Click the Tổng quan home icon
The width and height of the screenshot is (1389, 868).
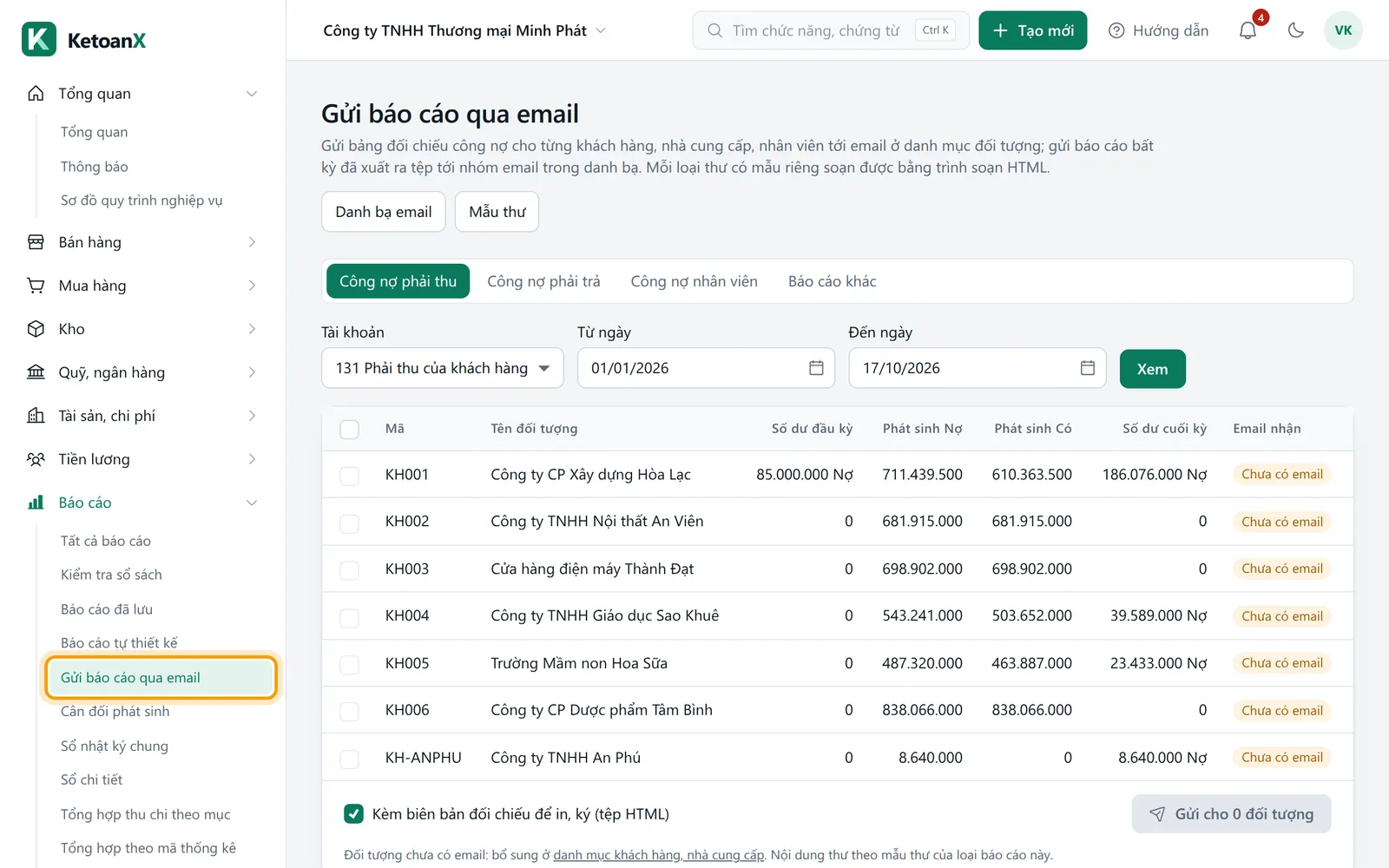coord(36,94)
